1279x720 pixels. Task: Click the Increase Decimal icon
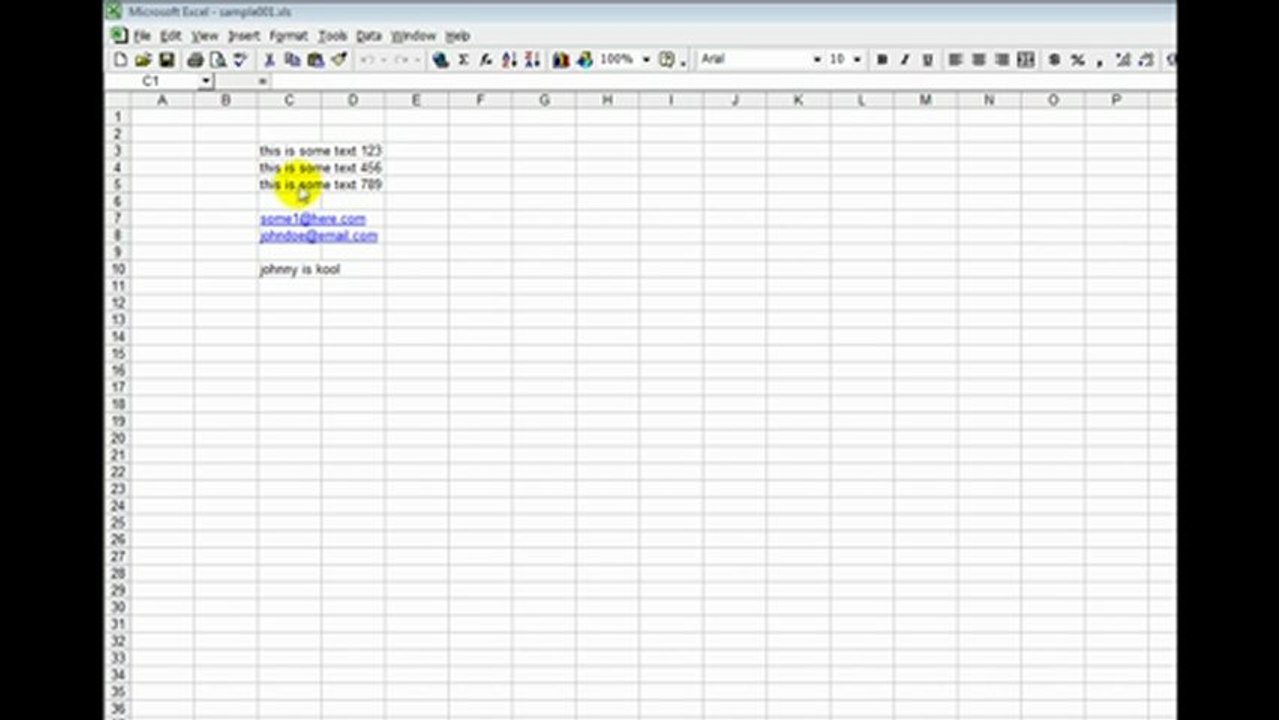point(1123,60)
